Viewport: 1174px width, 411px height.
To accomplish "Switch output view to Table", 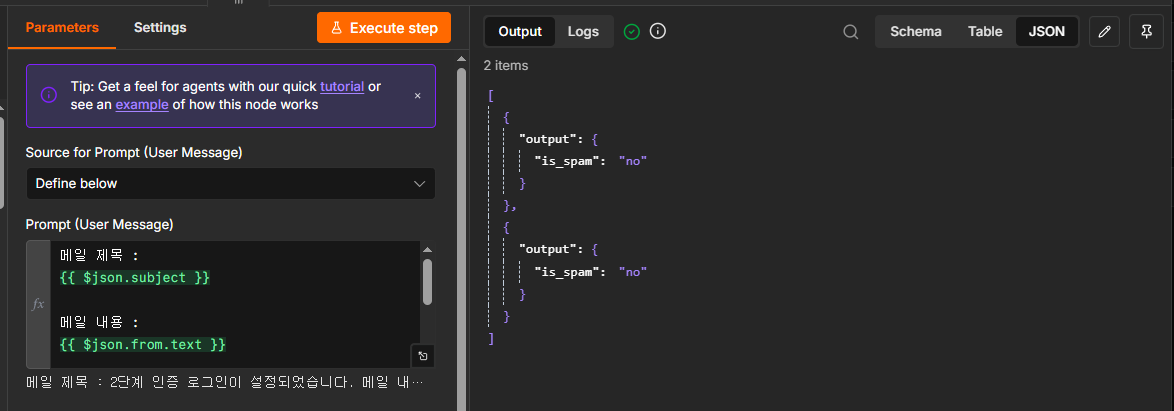I will point(985,31).
